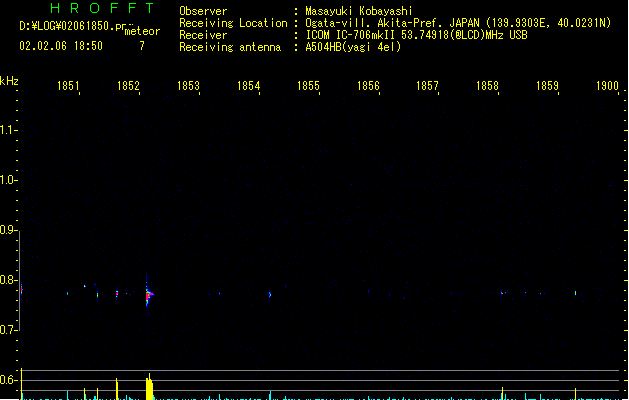Click the 1857 time axis marker
Screen dimensions: 629x400
[427, 86]
